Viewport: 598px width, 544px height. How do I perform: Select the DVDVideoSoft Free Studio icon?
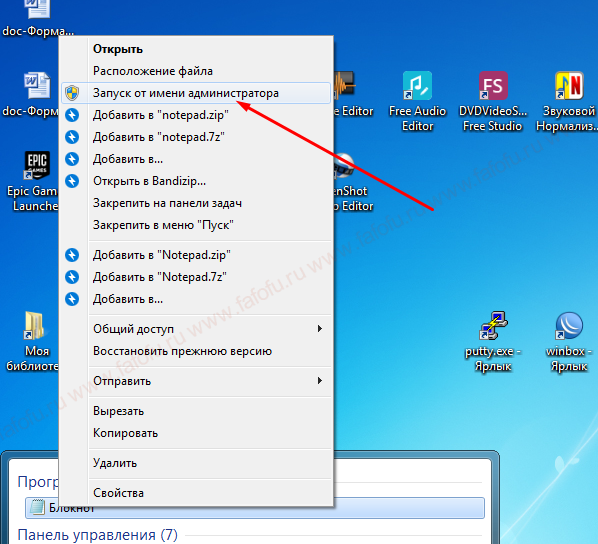click(493, 86)
